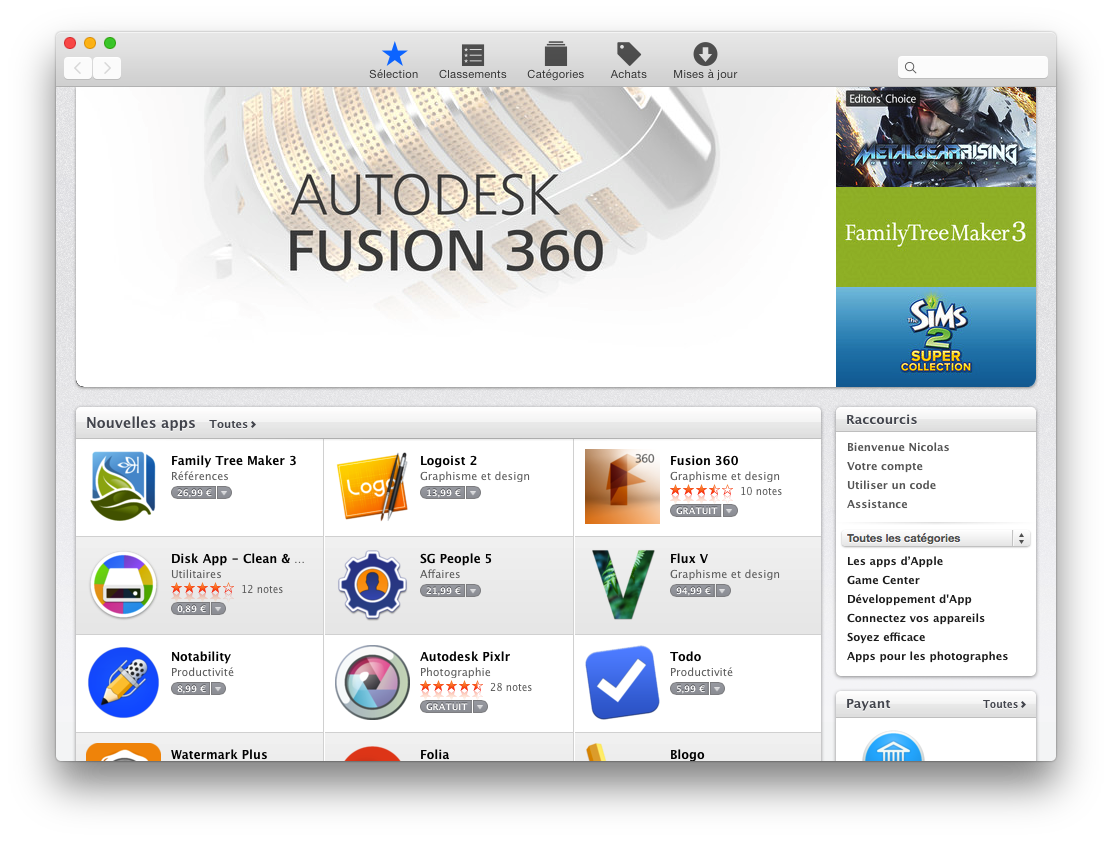Screen dimensions: 1112x841
Task: Expand the Family Tree Maker 3 price arrow
Action: click(x=224, y=493)
